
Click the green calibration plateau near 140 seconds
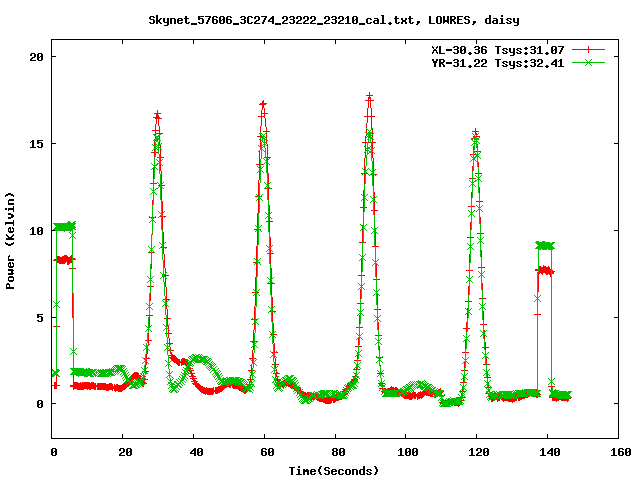tap(545, 246)
